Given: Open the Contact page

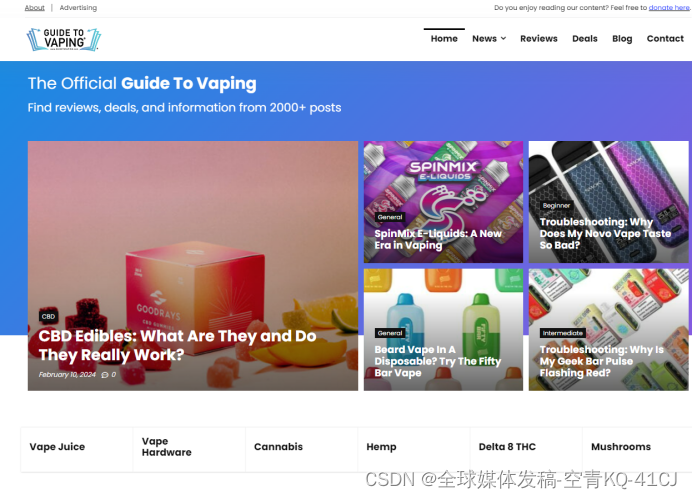Looking at the screenshot, I should (x=665, y=38).
